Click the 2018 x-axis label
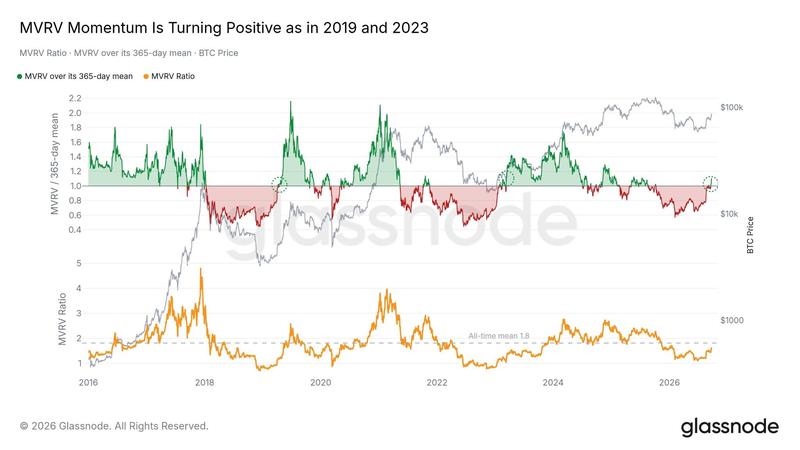 [x=205, y=382]
